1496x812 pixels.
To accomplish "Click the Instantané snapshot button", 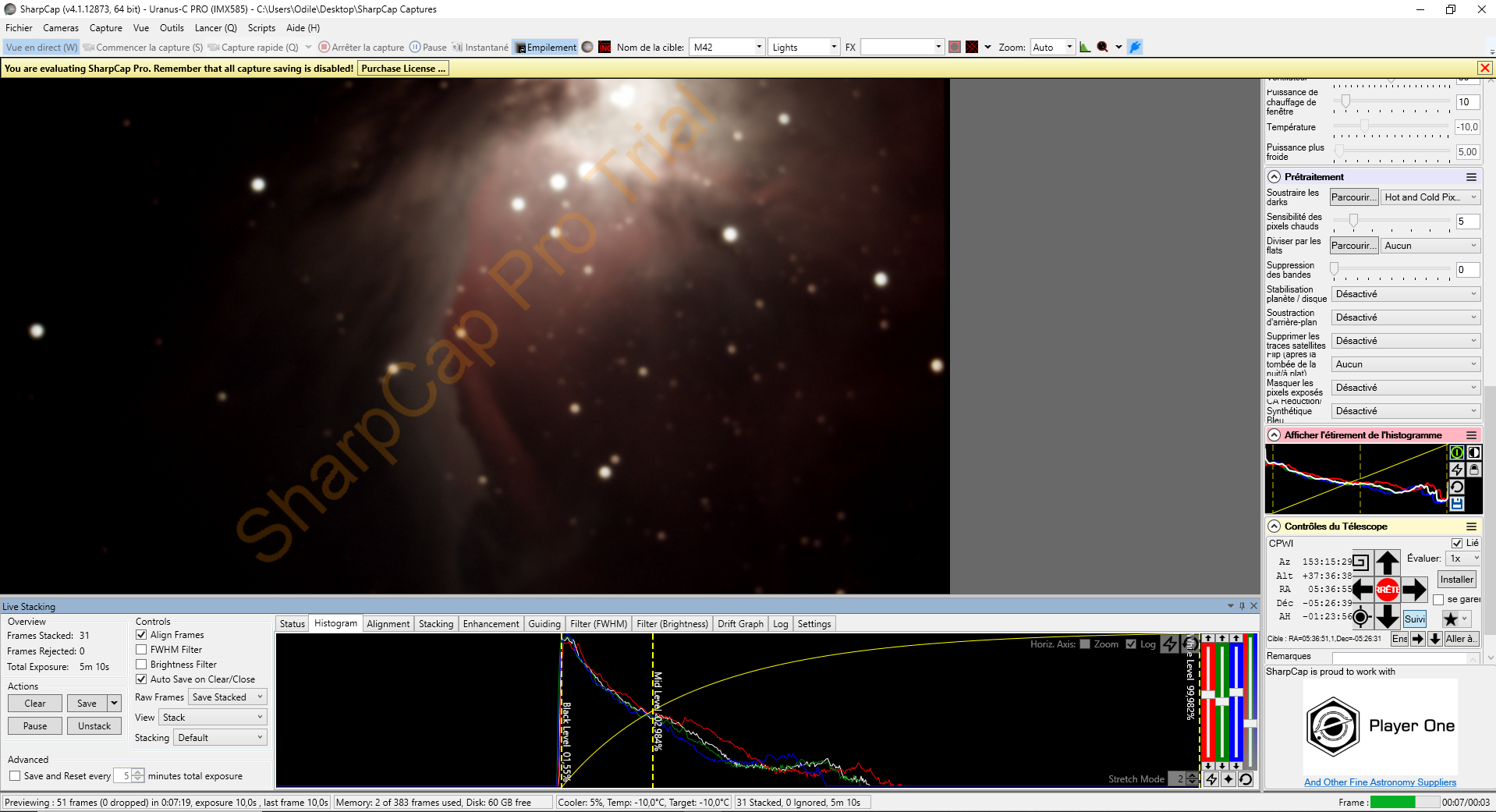I will (480, 48).
